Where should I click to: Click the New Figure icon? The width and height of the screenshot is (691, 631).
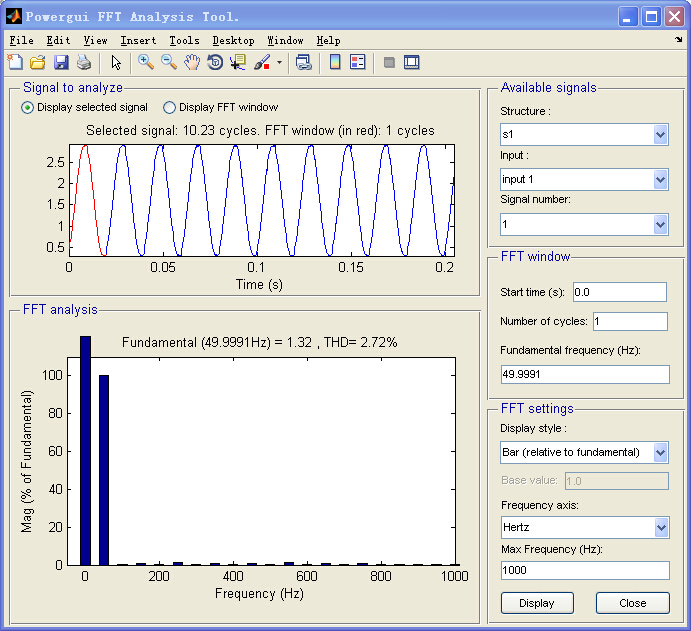click(x=15, y=63)
